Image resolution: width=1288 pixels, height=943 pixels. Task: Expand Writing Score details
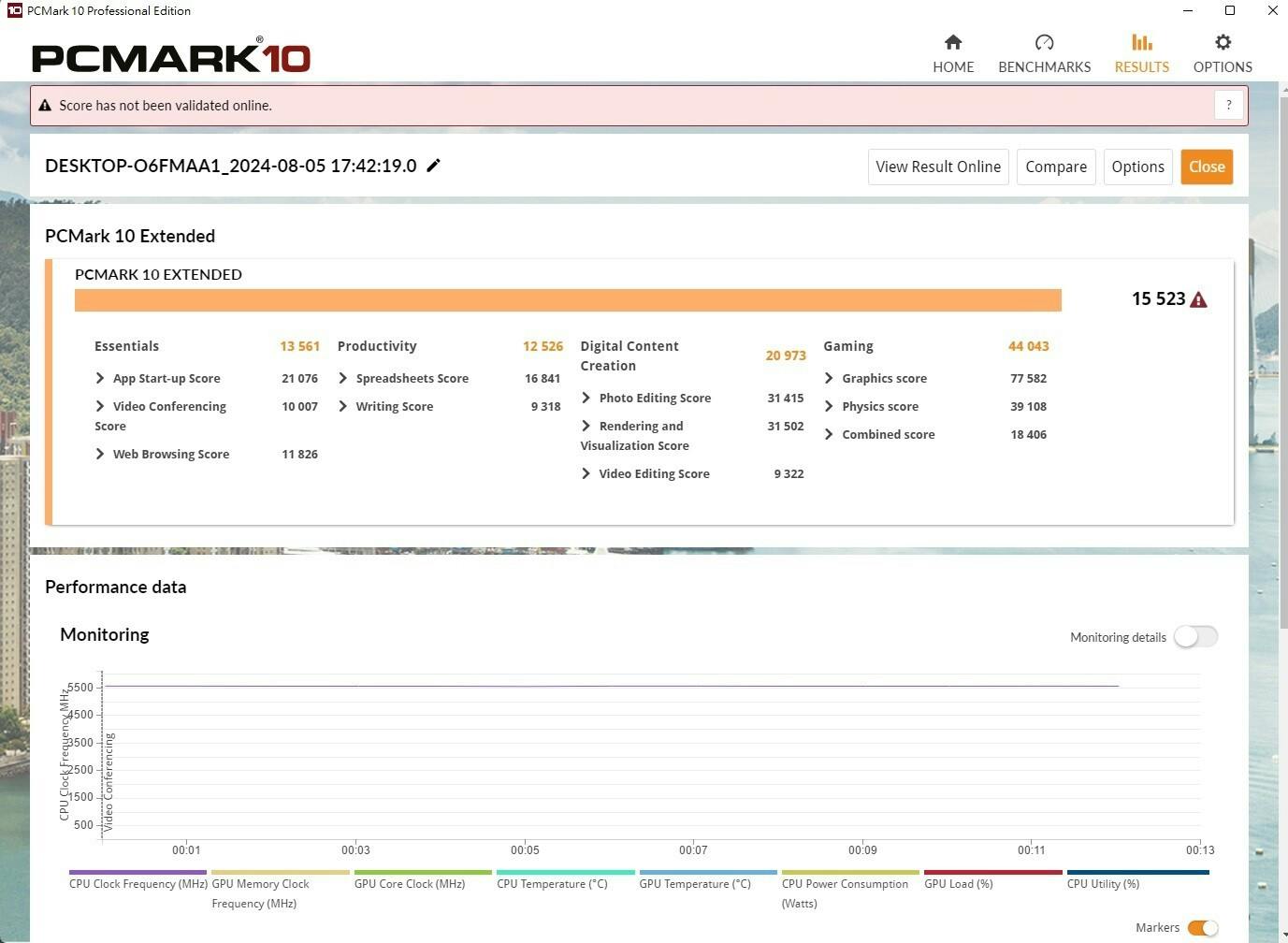point(343,406)
